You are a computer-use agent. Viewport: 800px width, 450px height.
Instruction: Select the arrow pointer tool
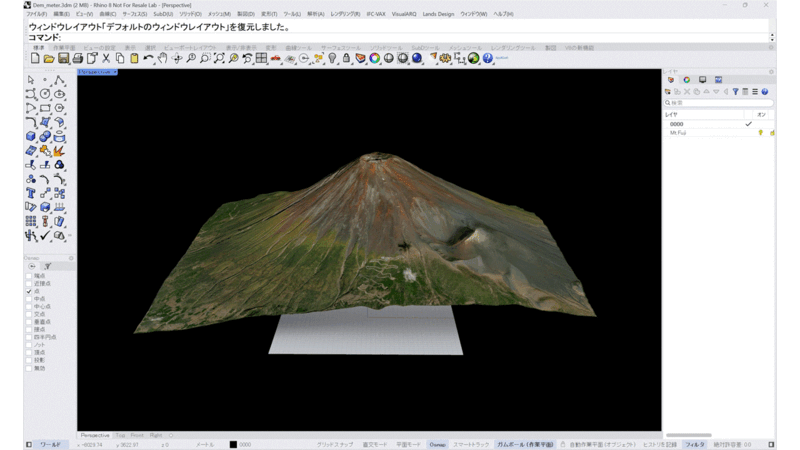pyautogui.click(x=31, y=80)
